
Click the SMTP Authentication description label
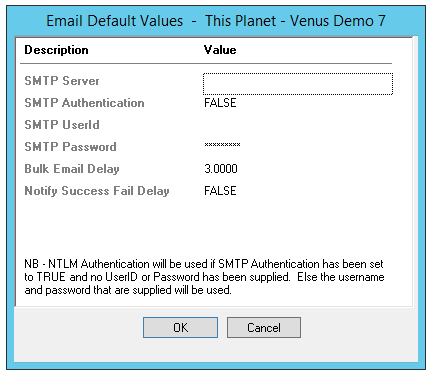coord(84,103)
